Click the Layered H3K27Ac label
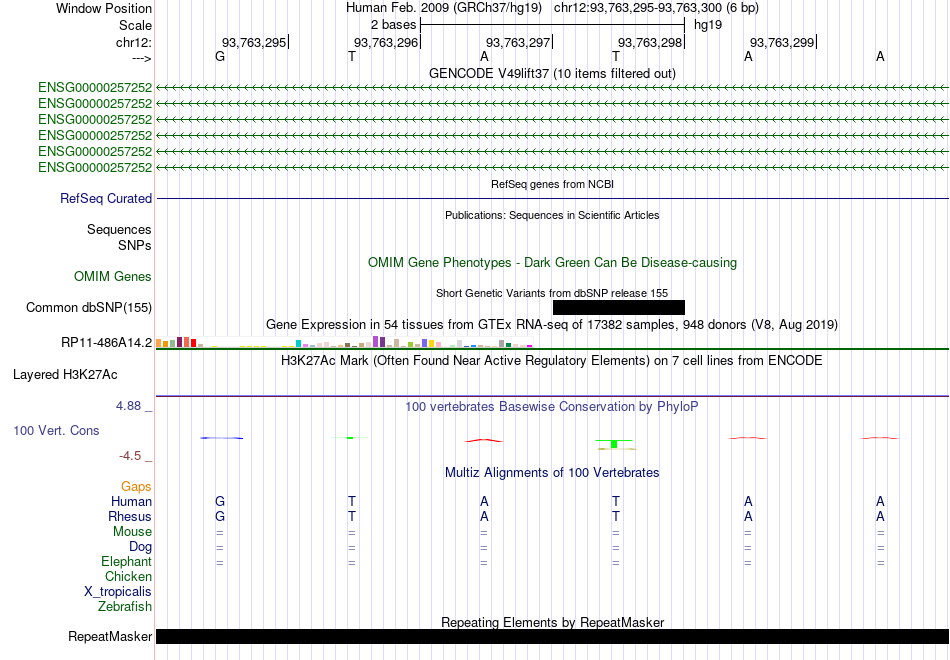This screenshot has width=950, height=660. 65,375
